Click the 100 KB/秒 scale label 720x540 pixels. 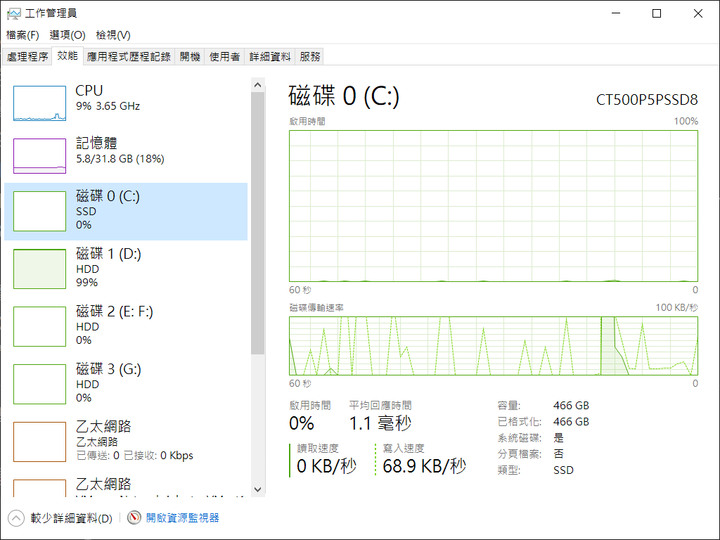tap(676, 307)
